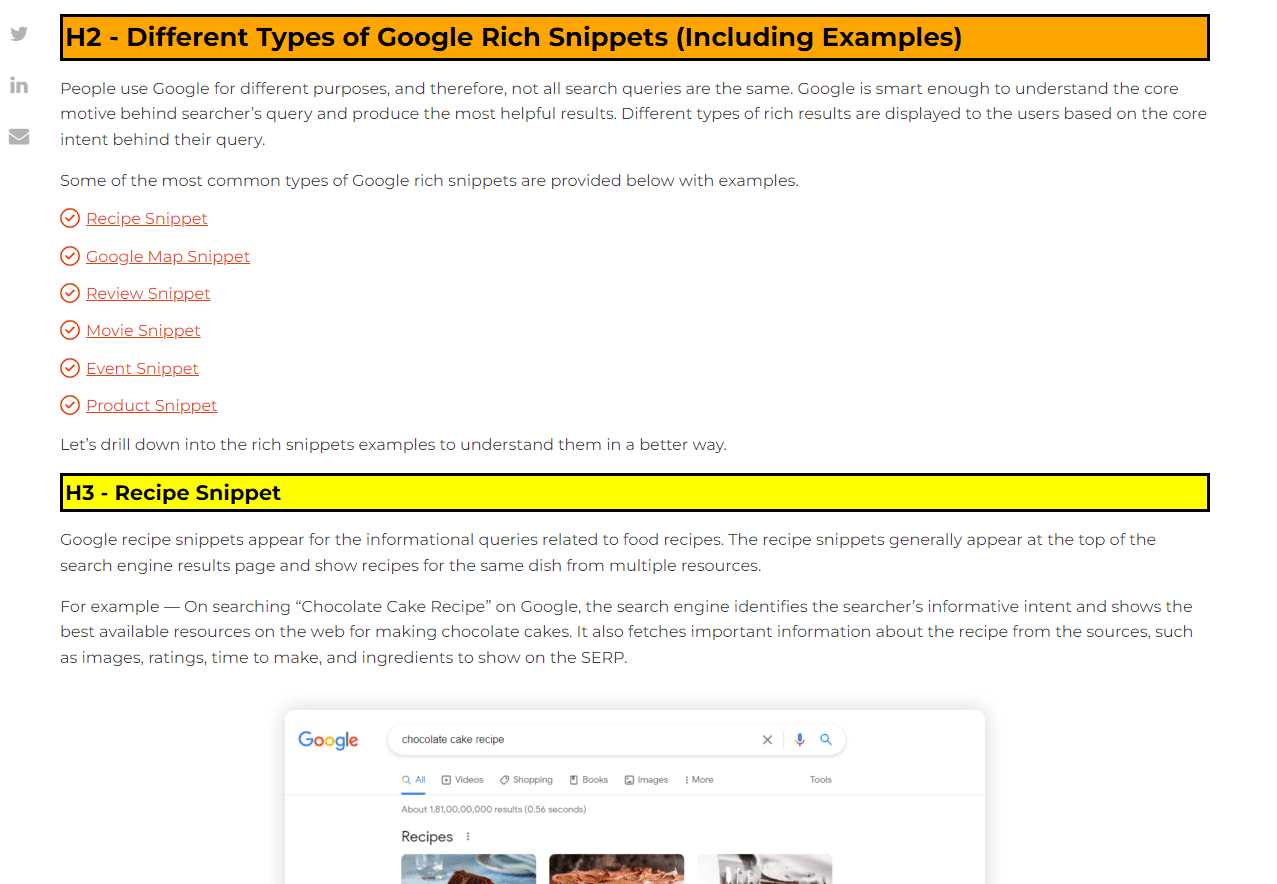Click the Tools button
The width and height of the screenshot is (1277, 884).
[820, 779]
